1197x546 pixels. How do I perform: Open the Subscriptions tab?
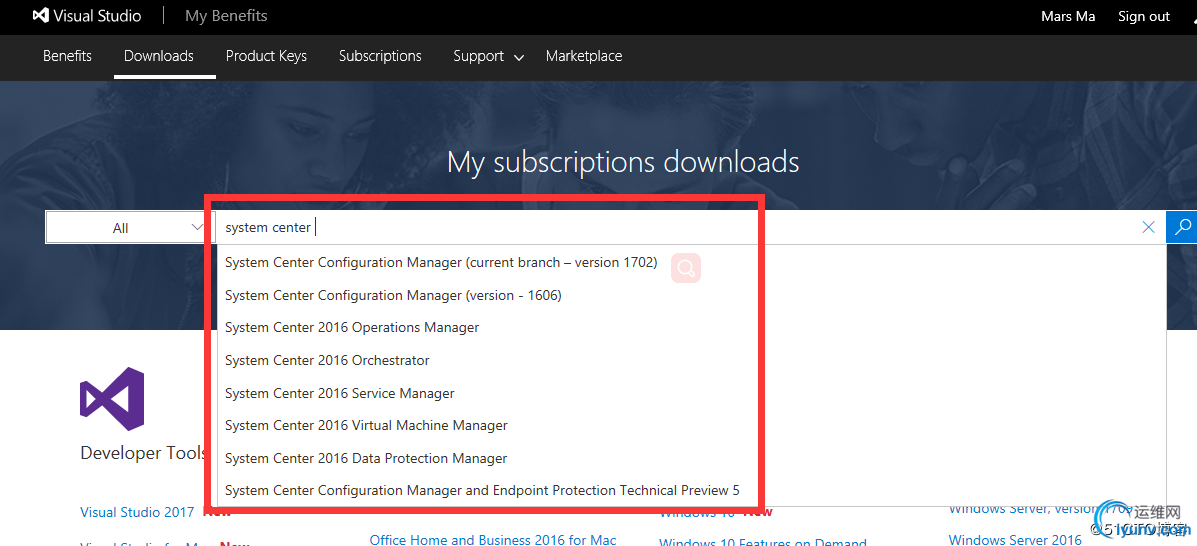click(x=380, y=56)
